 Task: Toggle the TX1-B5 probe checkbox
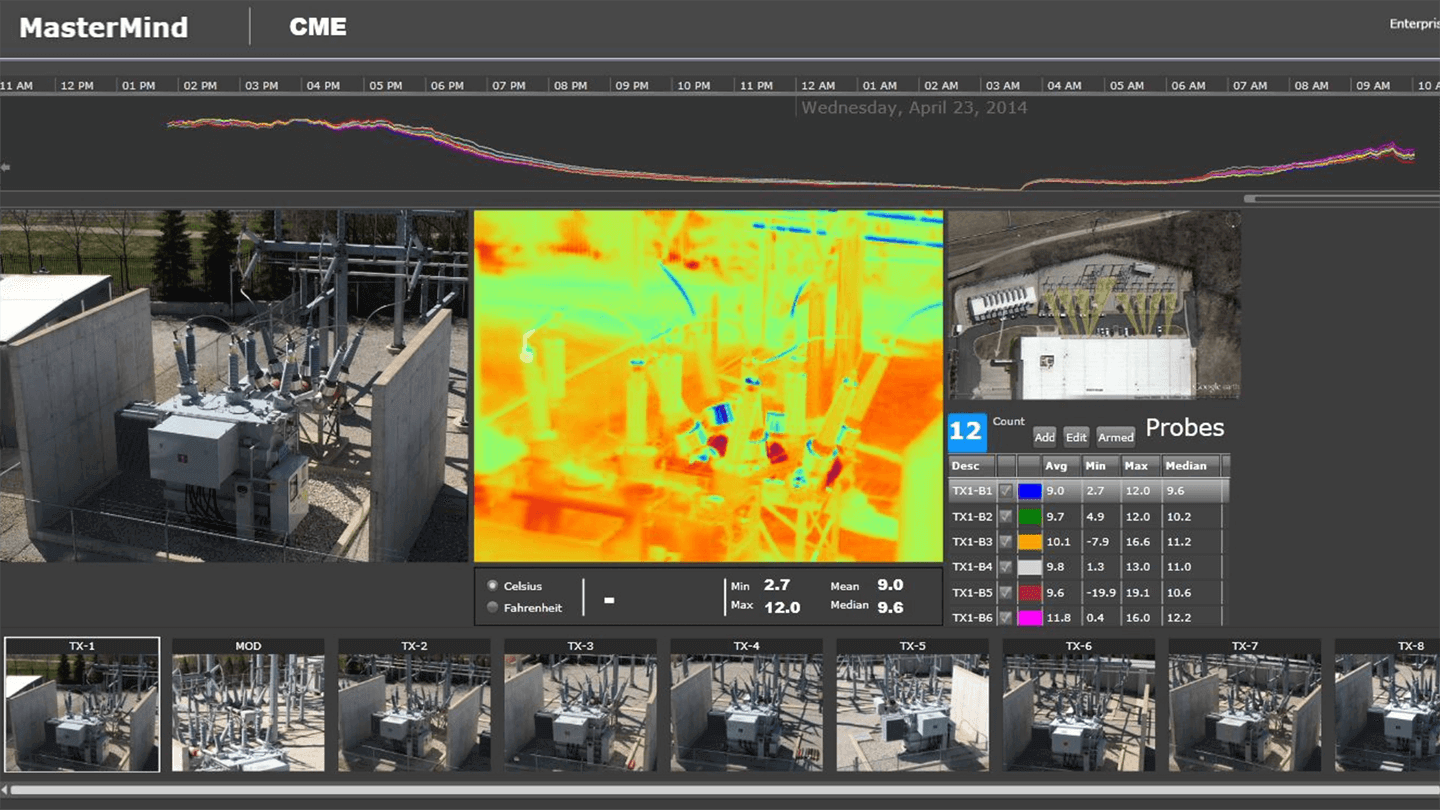pyautogui.click(x=1006, y=592)
